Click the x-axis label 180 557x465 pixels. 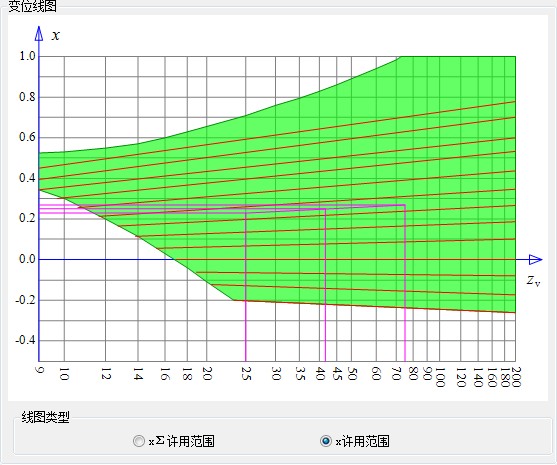tap(505, 377)
